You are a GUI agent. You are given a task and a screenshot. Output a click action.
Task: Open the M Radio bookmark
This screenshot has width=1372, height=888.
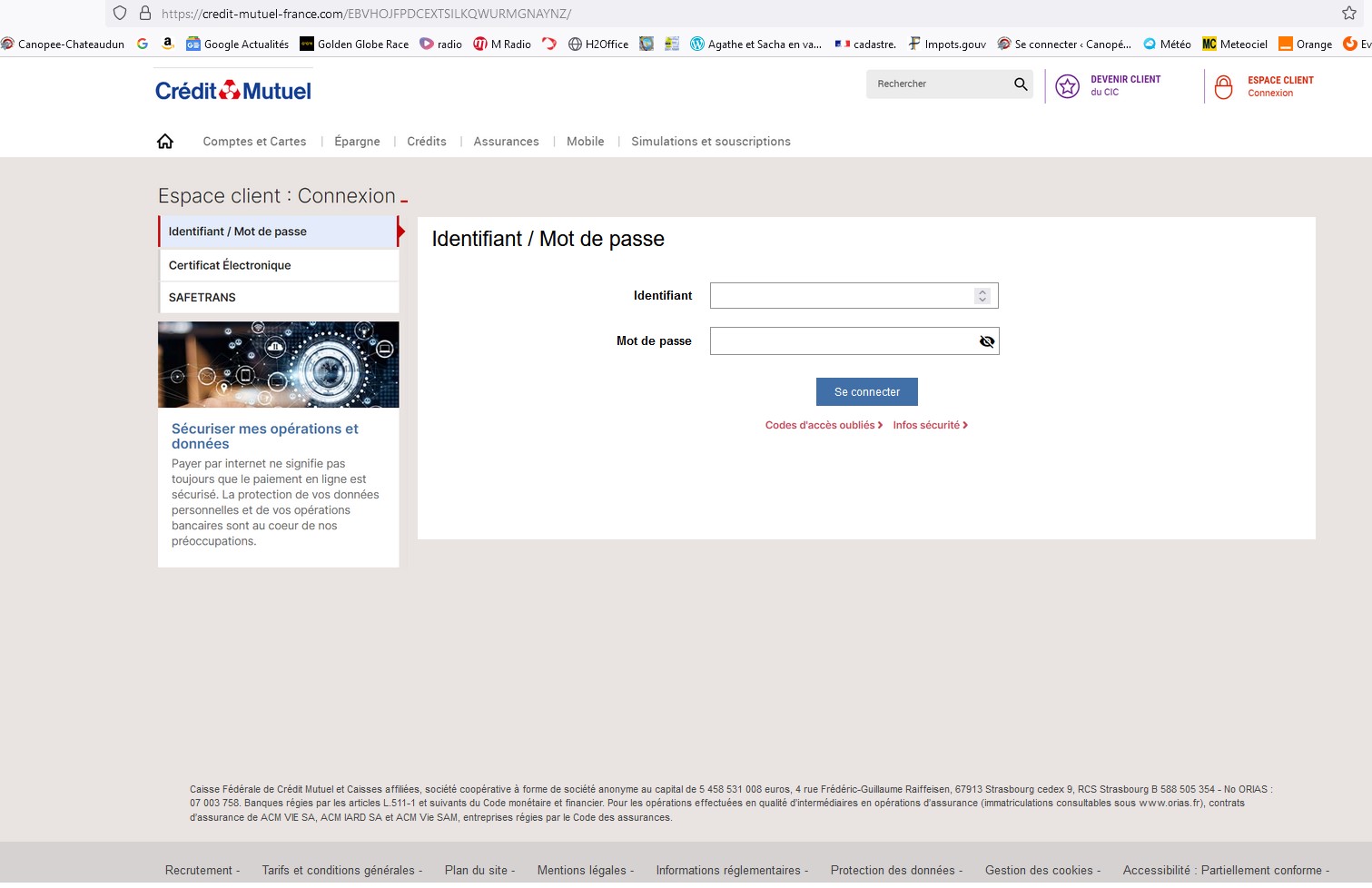(x=502, y=44)
